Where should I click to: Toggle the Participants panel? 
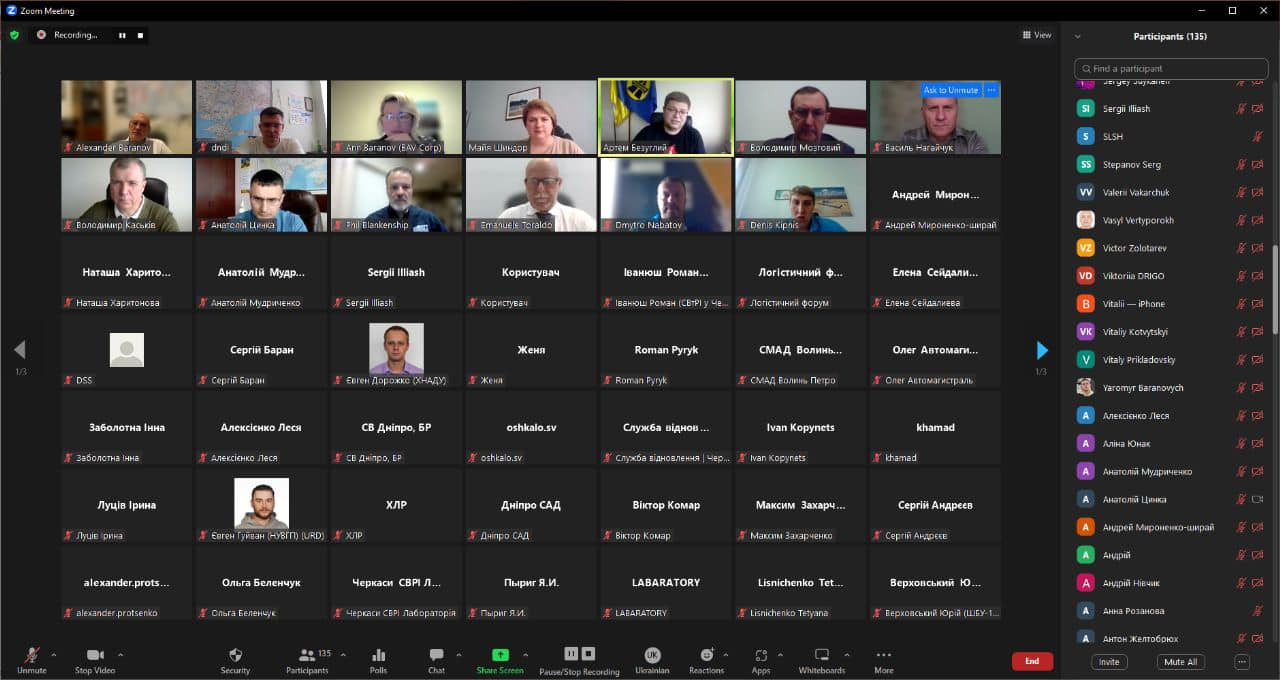pos(307,656)
